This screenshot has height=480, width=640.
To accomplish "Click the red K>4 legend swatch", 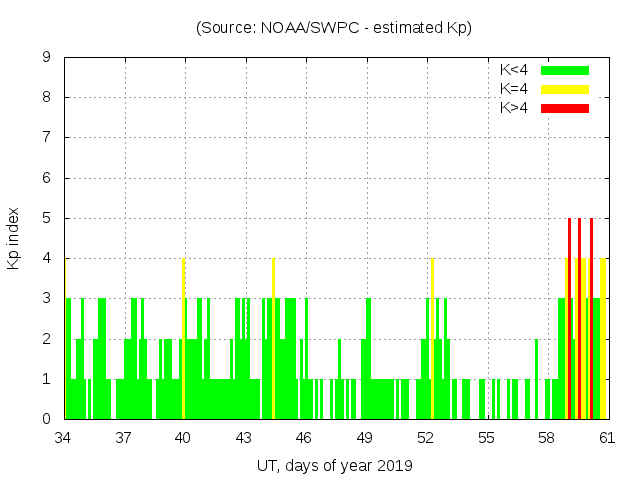I will click(x=565, y=108).
